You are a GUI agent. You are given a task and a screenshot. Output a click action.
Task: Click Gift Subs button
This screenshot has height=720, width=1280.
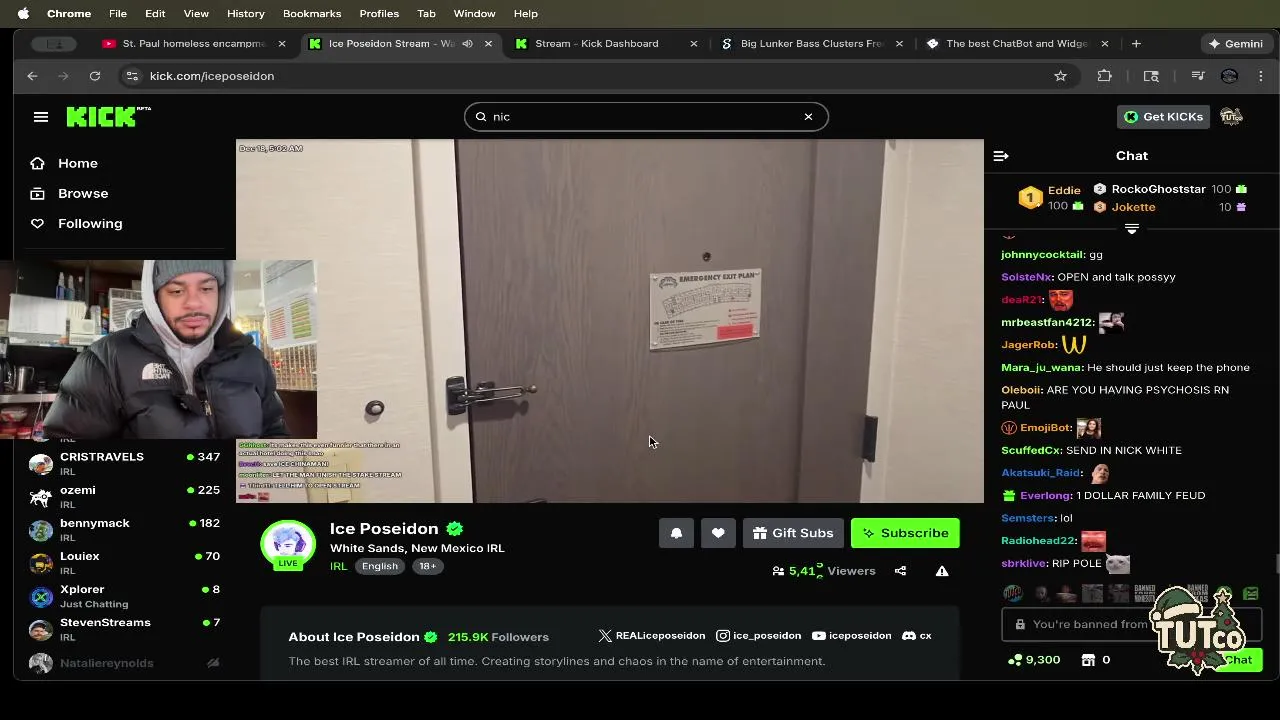tap(793, 533)
